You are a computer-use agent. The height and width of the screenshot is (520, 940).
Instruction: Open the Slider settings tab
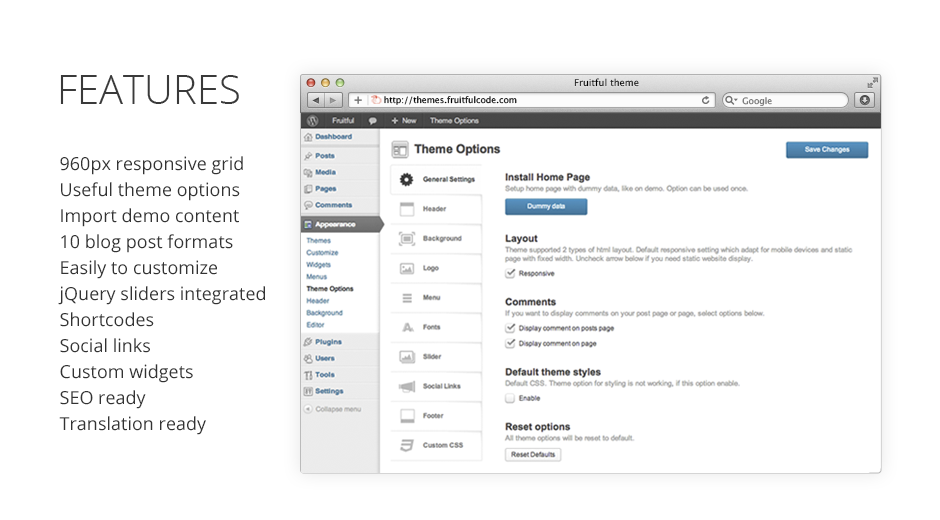432,356
